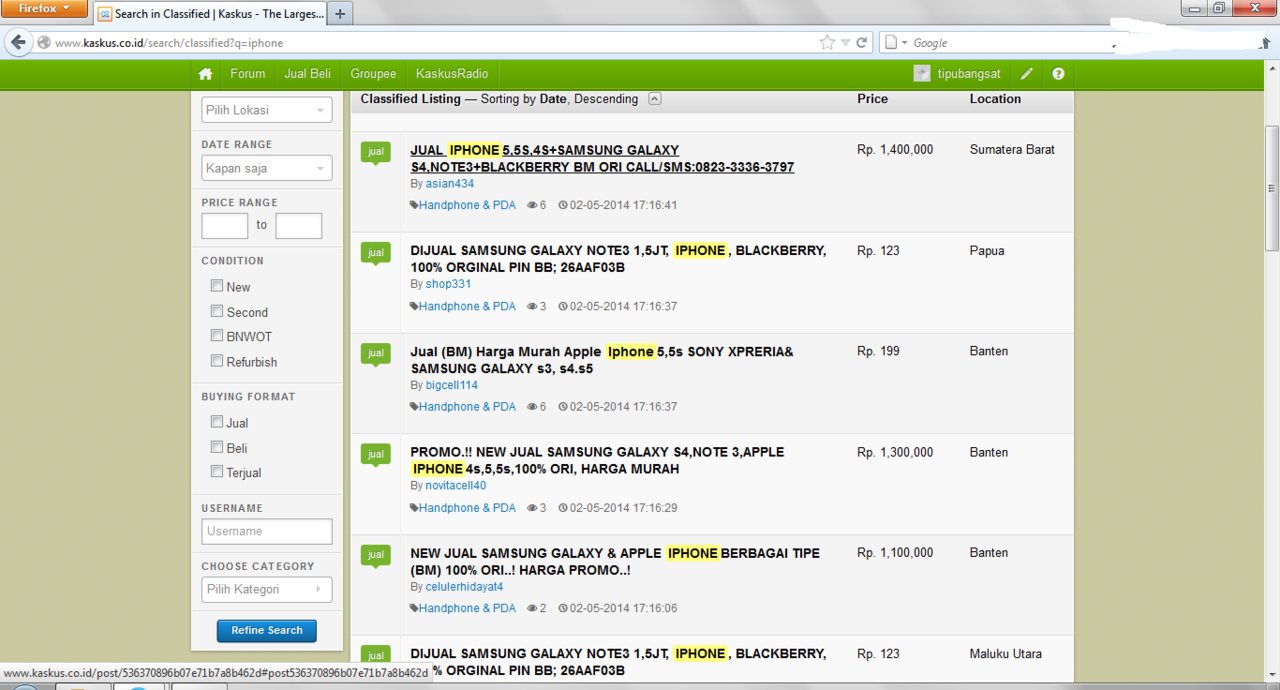This screenshot has width=1280, height=690.
Task: Open PROMO.!! NEW JUAL SAMSUNG listing title
Action: [x=597, y=461]
